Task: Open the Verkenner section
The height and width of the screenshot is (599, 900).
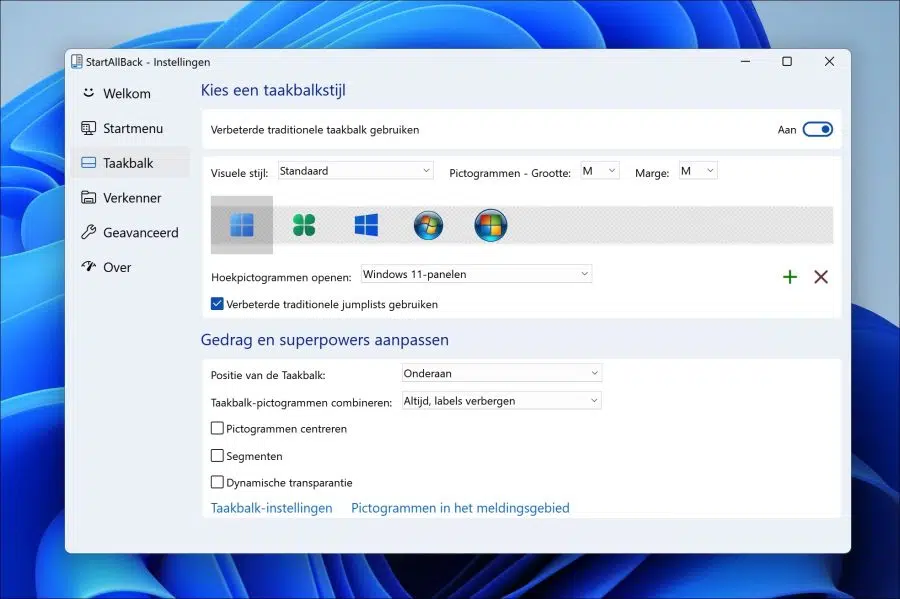Action: point(130,198)
